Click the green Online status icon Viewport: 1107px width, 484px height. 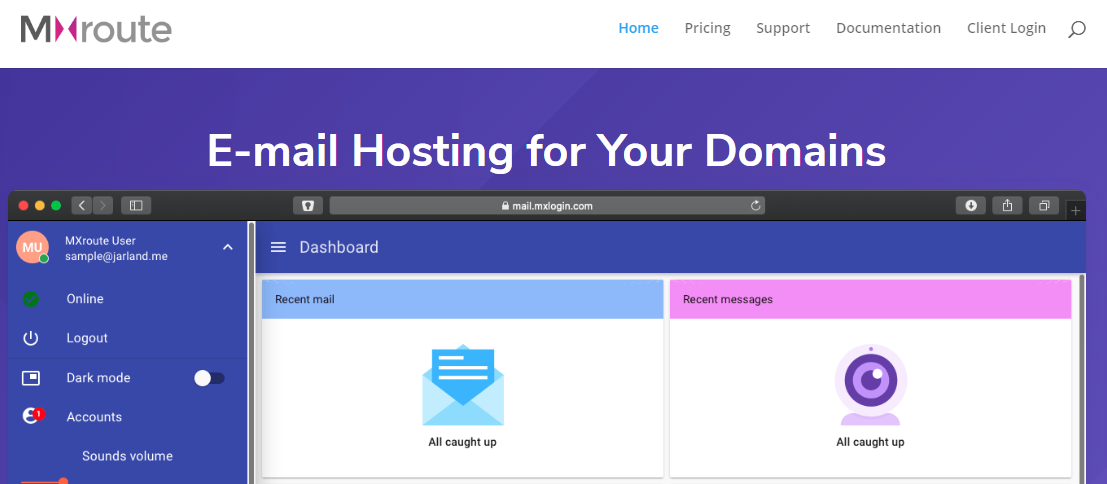coord(30,299)
